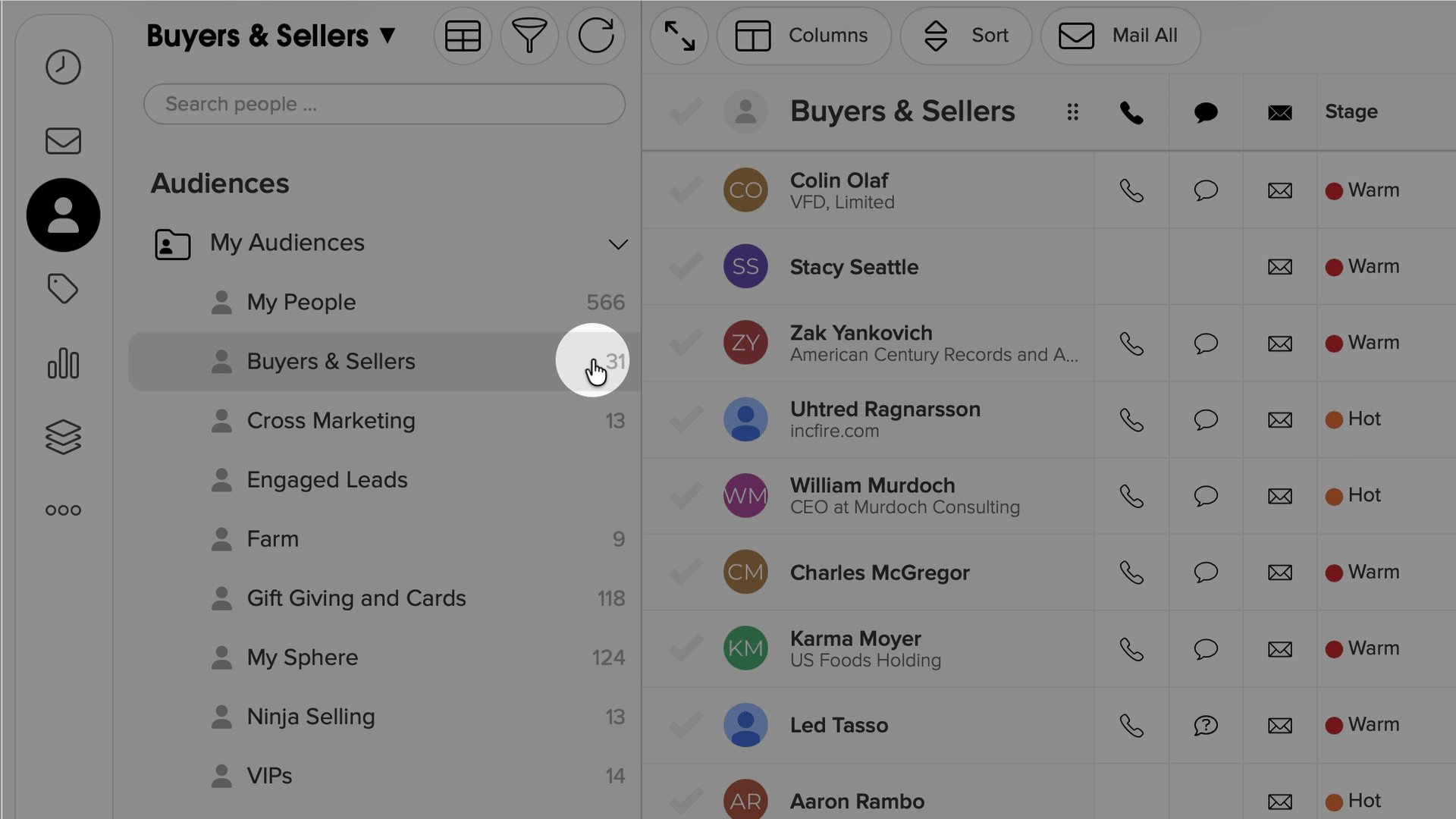Click the Search people input field

click(384, 104)
